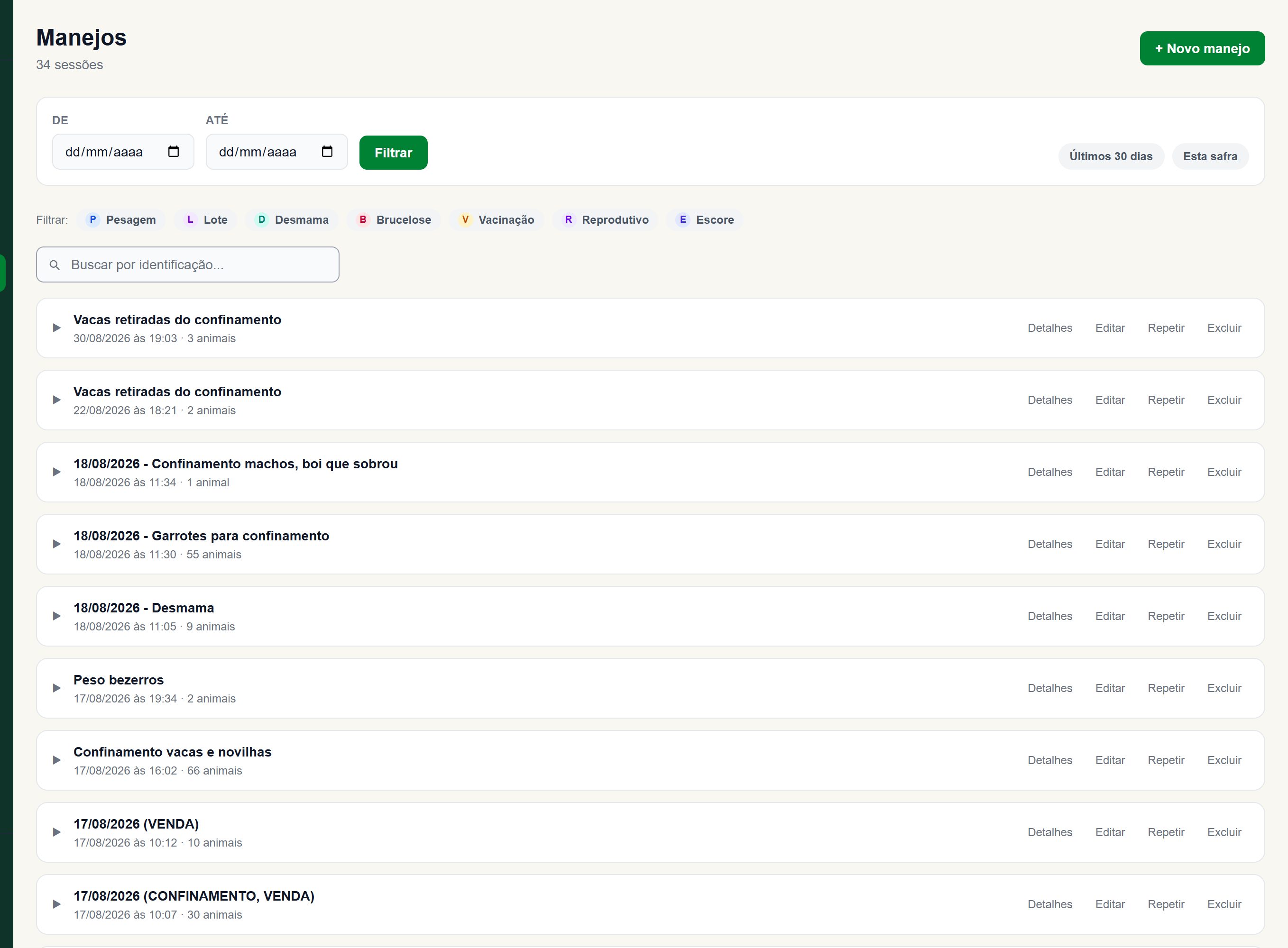Apply date range with Filtrar button
This screenshot has width=1288, height=948.
[x=393, y=153]
